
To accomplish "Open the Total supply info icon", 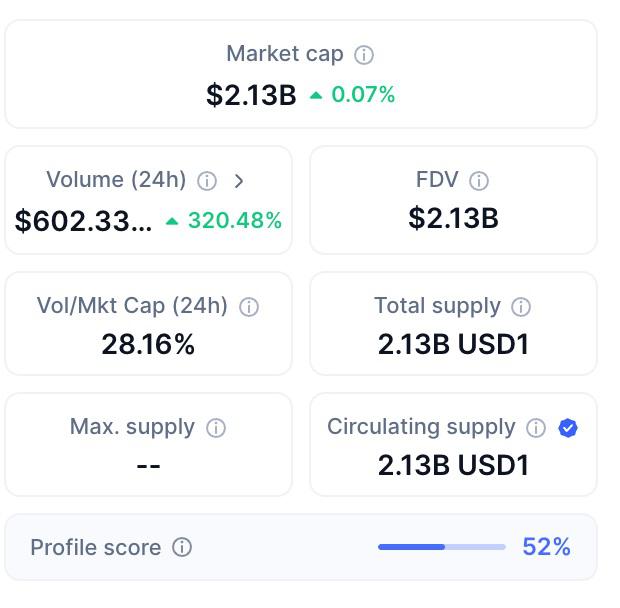I will coord(521,307).
